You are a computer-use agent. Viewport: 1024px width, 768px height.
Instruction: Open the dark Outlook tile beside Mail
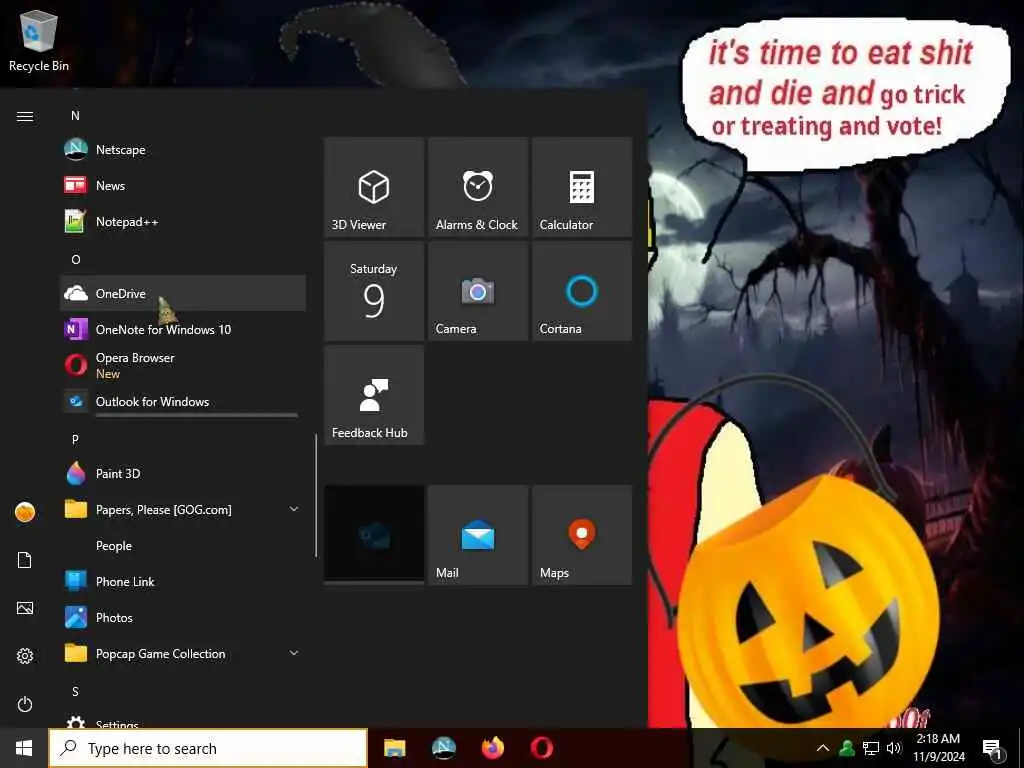[x=374, y=535]
